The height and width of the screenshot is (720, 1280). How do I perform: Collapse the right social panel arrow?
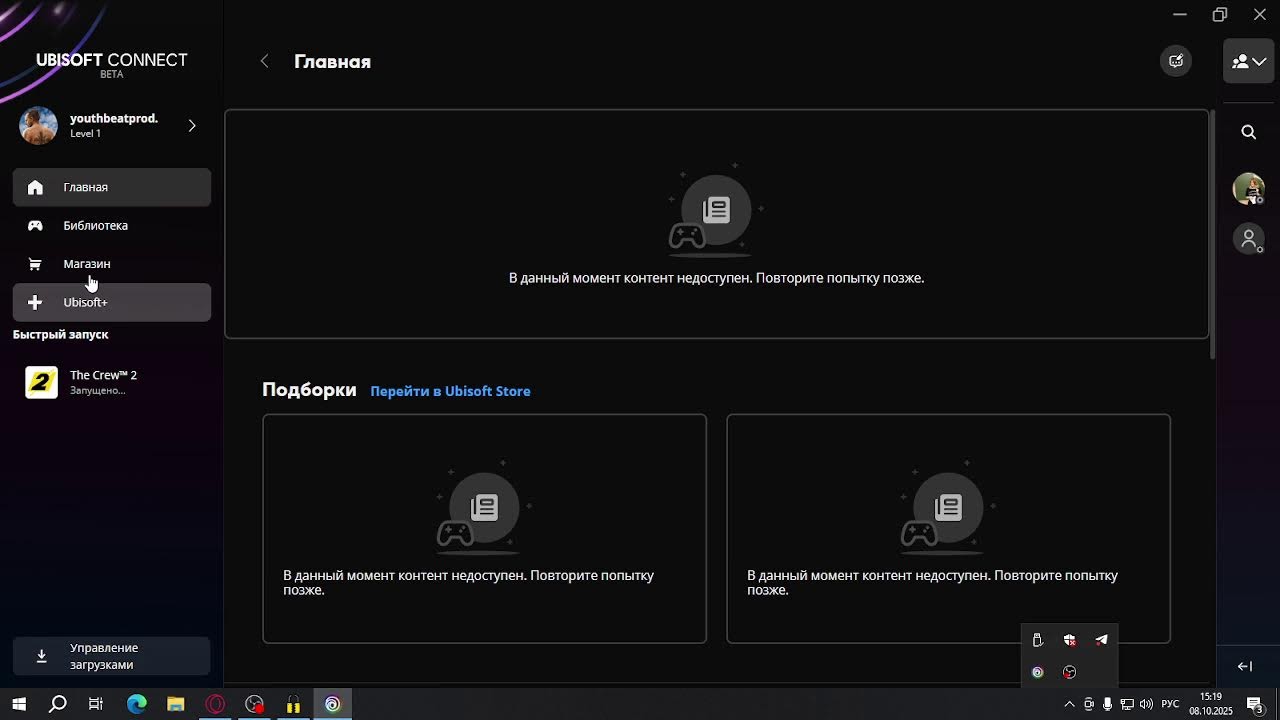[x=1245, y=666]
